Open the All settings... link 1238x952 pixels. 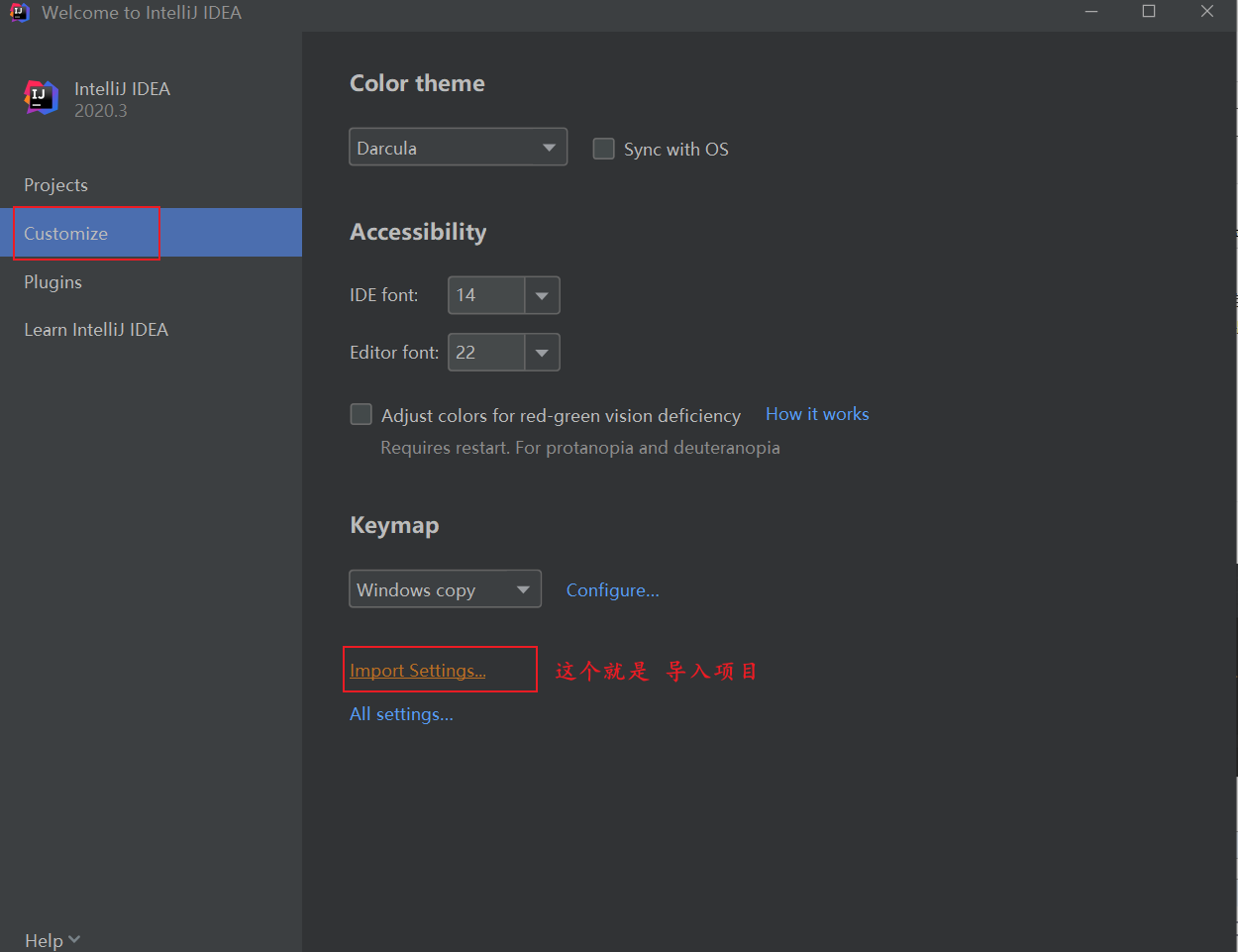coord(401,714)
